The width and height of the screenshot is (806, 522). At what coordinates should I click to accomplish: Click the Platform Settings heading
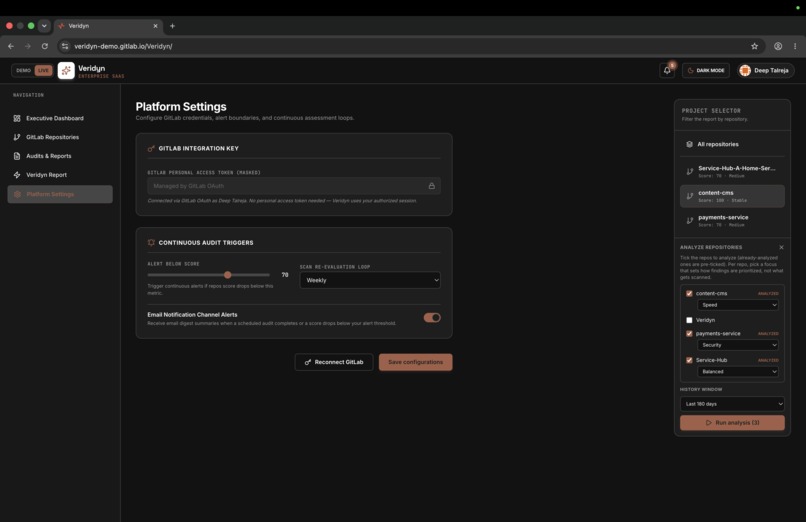coord(181,106)
